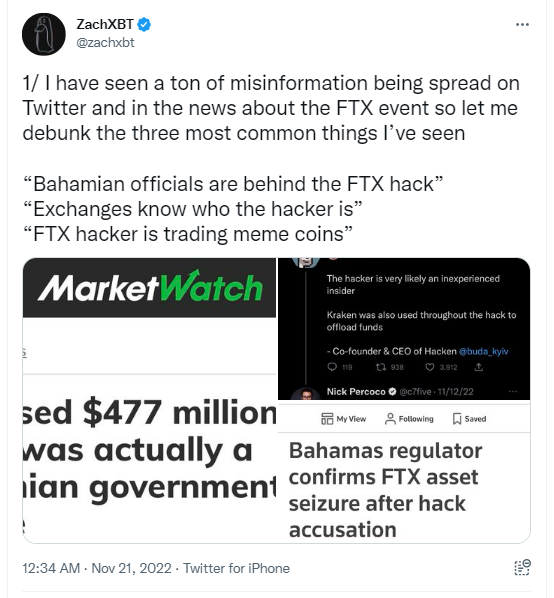This screenshot has width=554, height=598.
Task: Click the ZachXBT display name
Action: click(x=105, y=24)
